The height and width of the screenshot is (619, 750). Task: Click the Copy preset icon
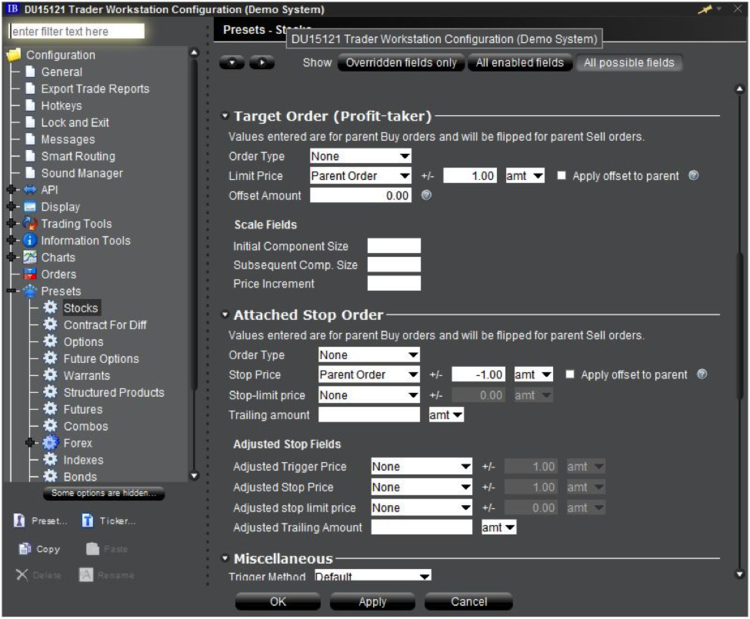tap(24, 549)
